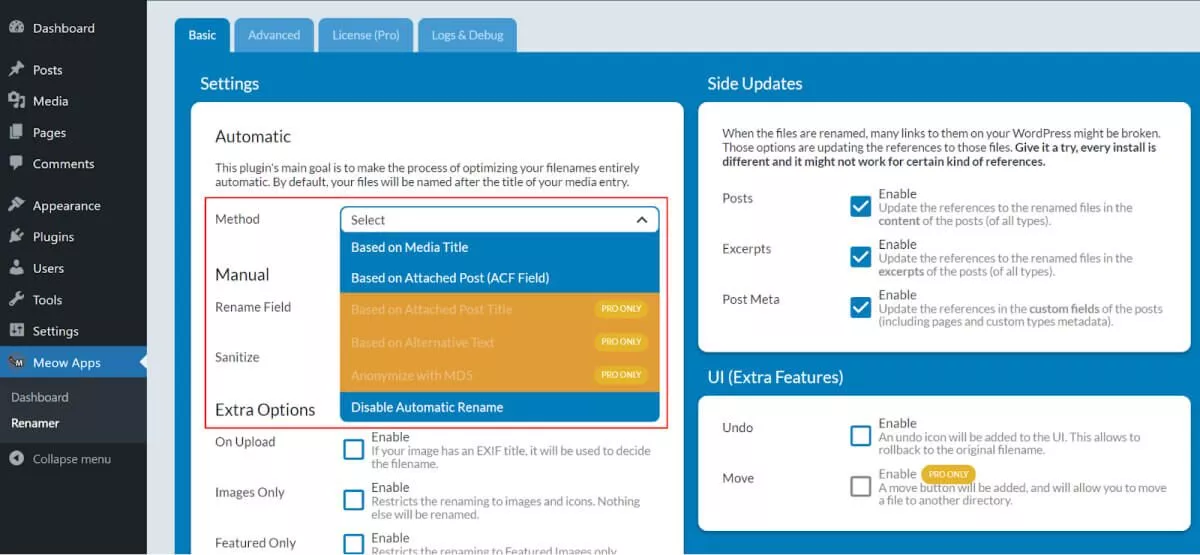Click the Collapse menu arrow icon

coord(16,459)
